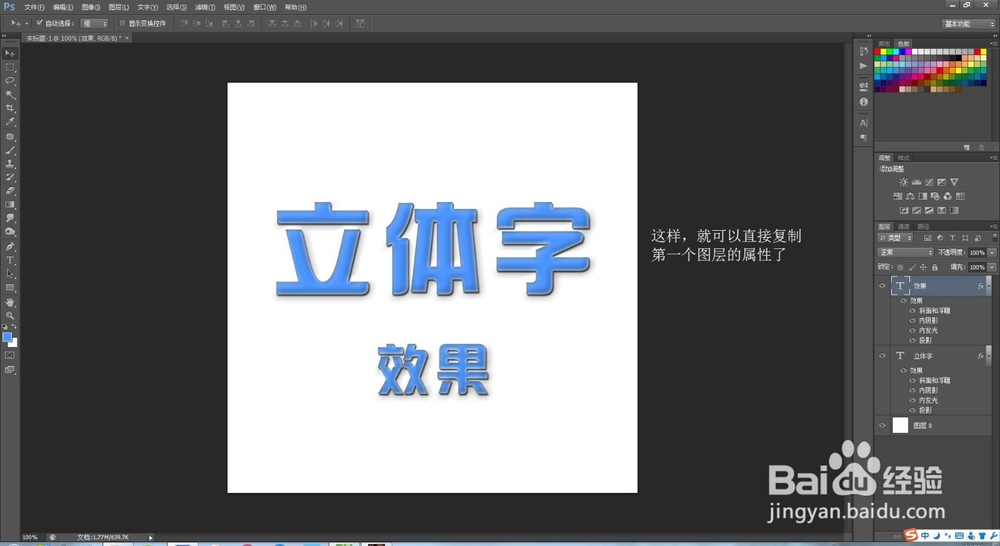1000x546 pixels.
Task: Filter layers by type layers (T icon)
Action: 952,238
